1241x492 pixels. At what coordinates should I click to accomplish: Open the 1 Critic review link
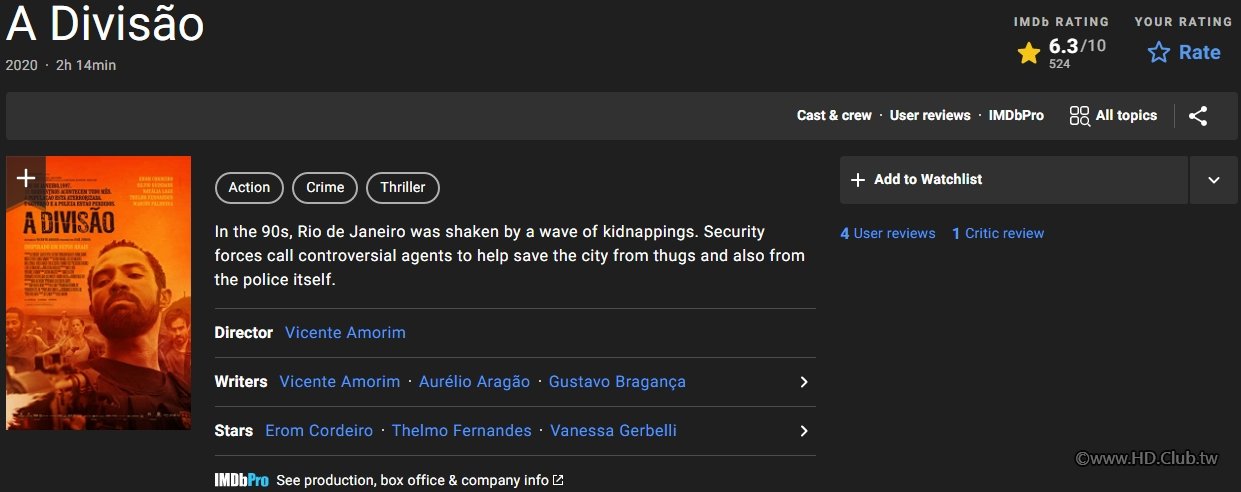pos(998,233)
